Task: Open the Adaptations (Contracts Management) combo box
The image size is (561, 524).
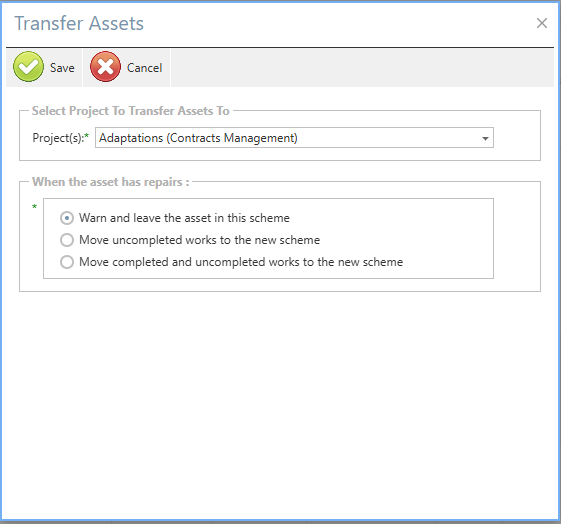Action: coord(294,138)
